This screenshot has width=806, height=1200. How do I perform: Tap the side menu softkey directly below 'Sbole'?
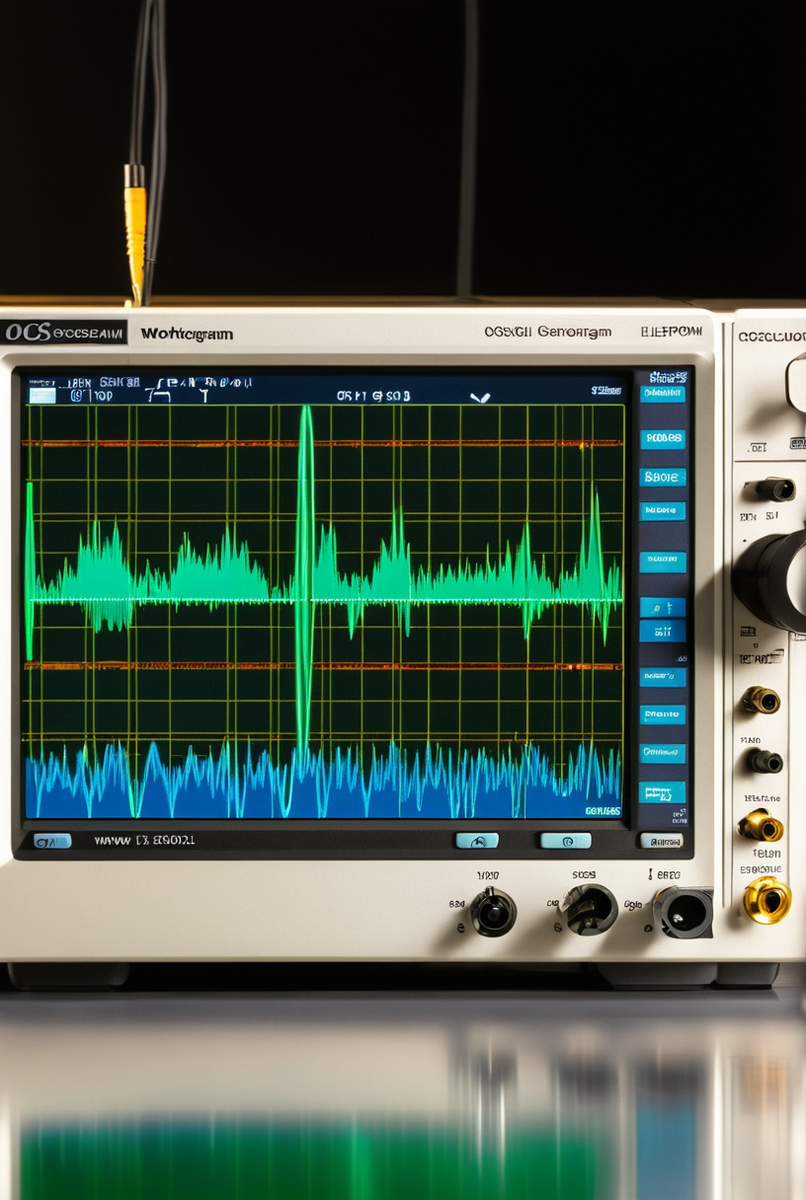click(x=663, y=511)
